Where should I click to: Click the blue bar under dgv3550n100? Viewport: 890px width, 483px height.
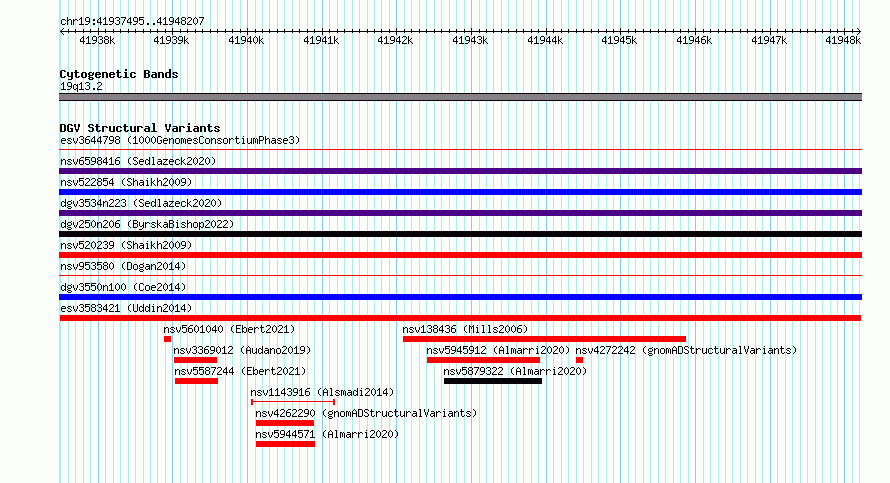tap(460, 297)
